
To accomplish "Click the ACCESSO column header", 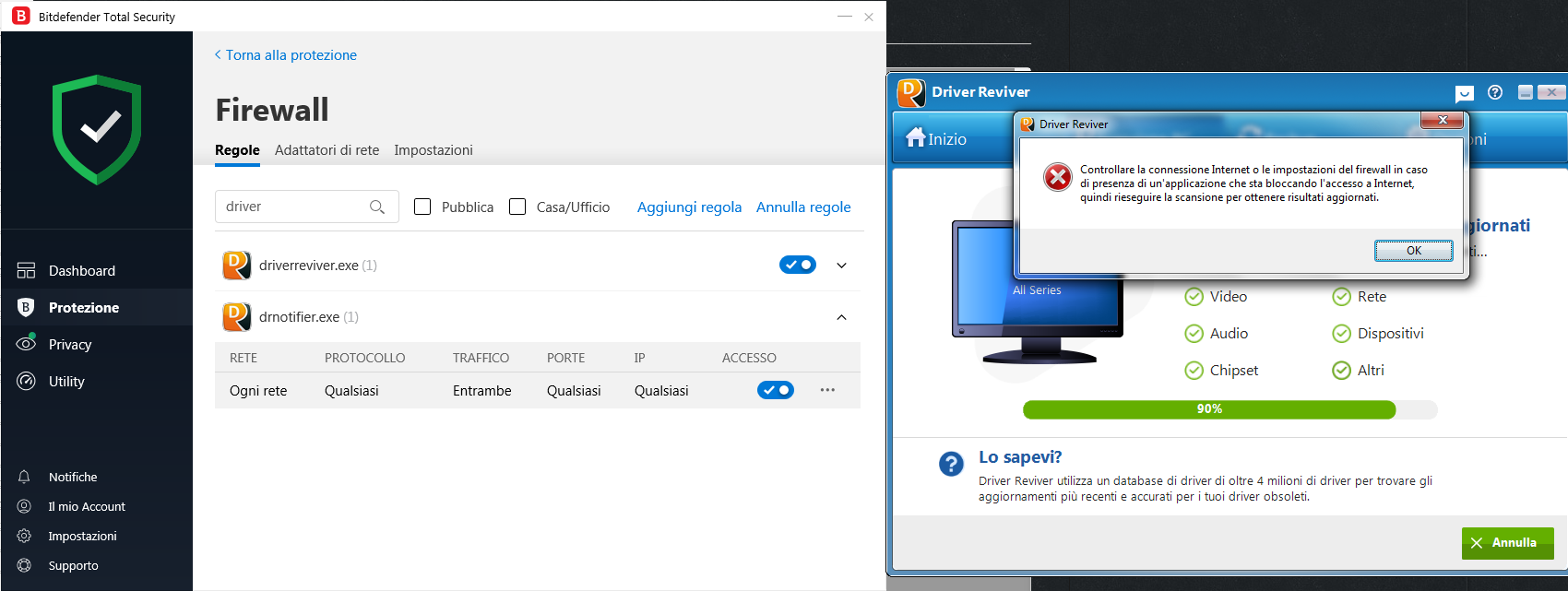I will [749, 358].
